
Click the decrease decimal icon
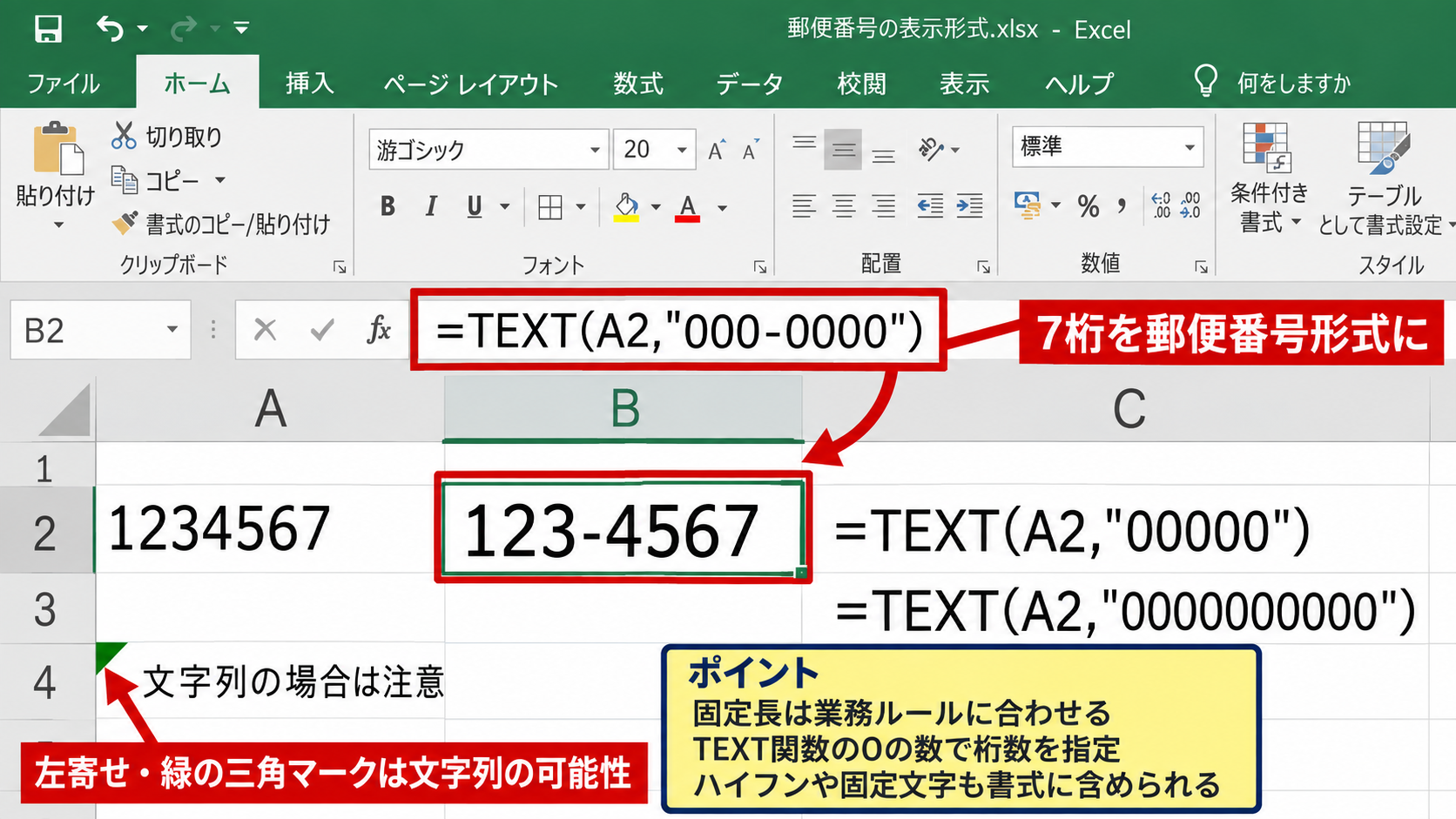click(x=1190, y=205)
